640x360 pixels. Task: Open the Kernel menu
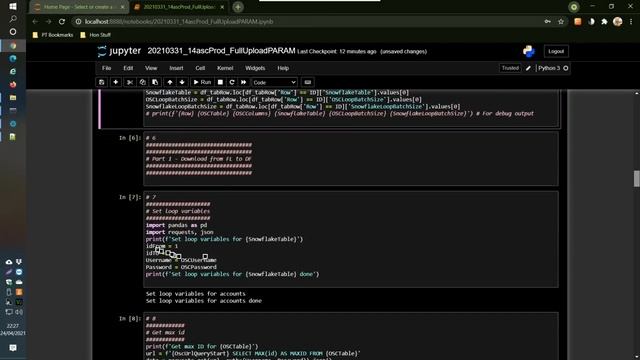pos(225,68)
